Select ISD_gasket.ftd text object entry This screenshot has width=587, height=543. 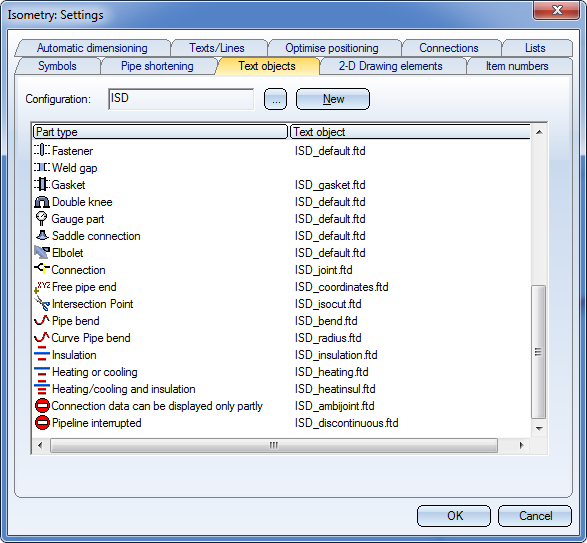pos(330,185)
